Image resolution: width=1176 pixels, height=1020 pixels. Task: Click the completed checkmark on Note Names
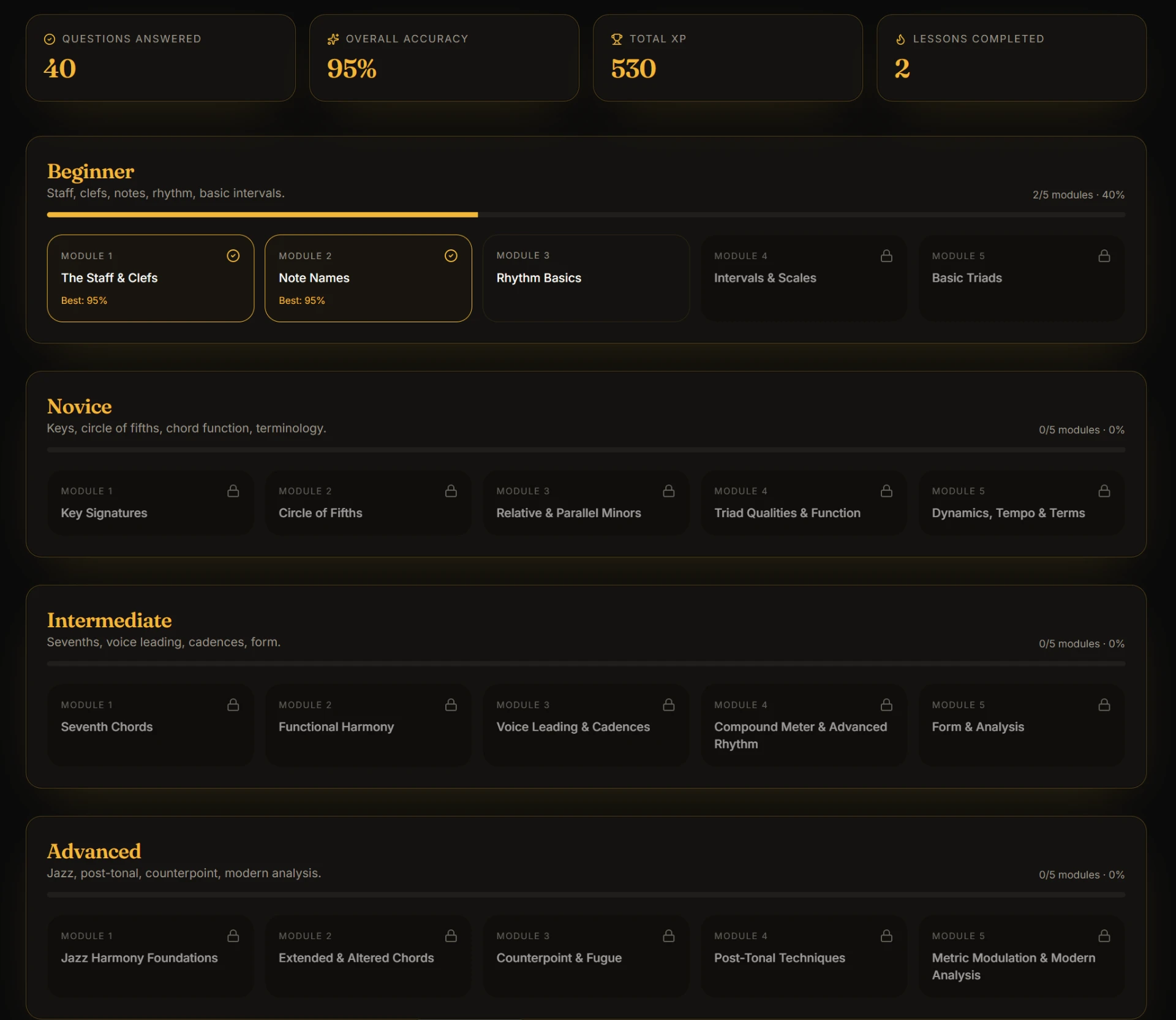pos(451,256)
